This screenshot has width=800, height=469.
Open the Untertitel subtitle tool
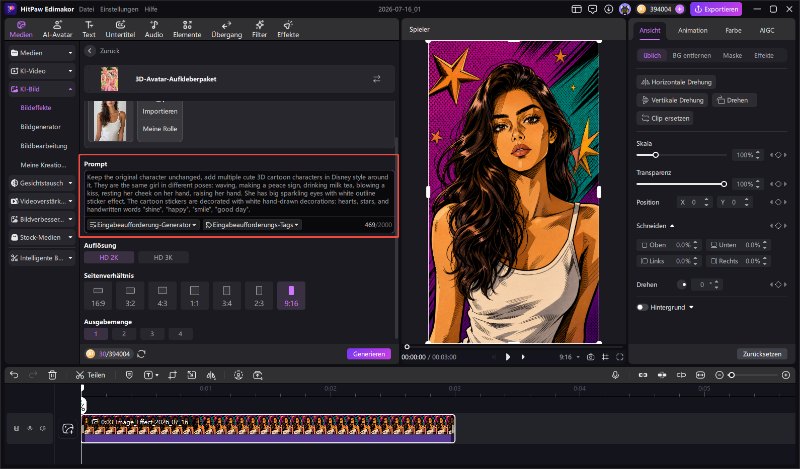click(x=120, y=29)
